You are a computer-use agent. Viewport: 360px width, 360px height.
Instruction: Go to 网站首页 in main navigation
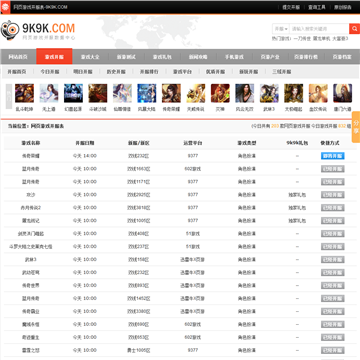point(18,57)
